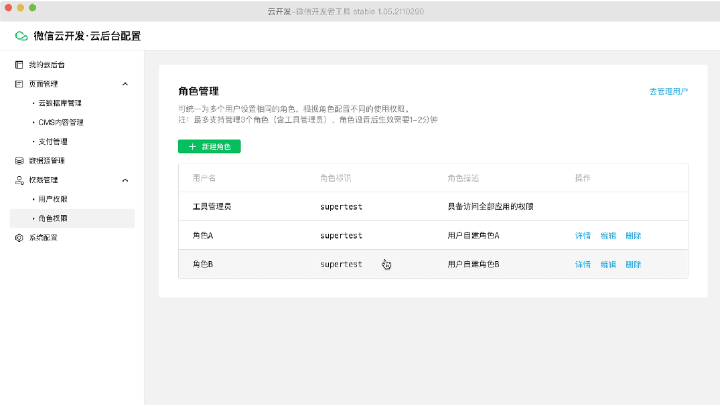Click the 操作 column header

pyautogui.click(x=583, y=178)
